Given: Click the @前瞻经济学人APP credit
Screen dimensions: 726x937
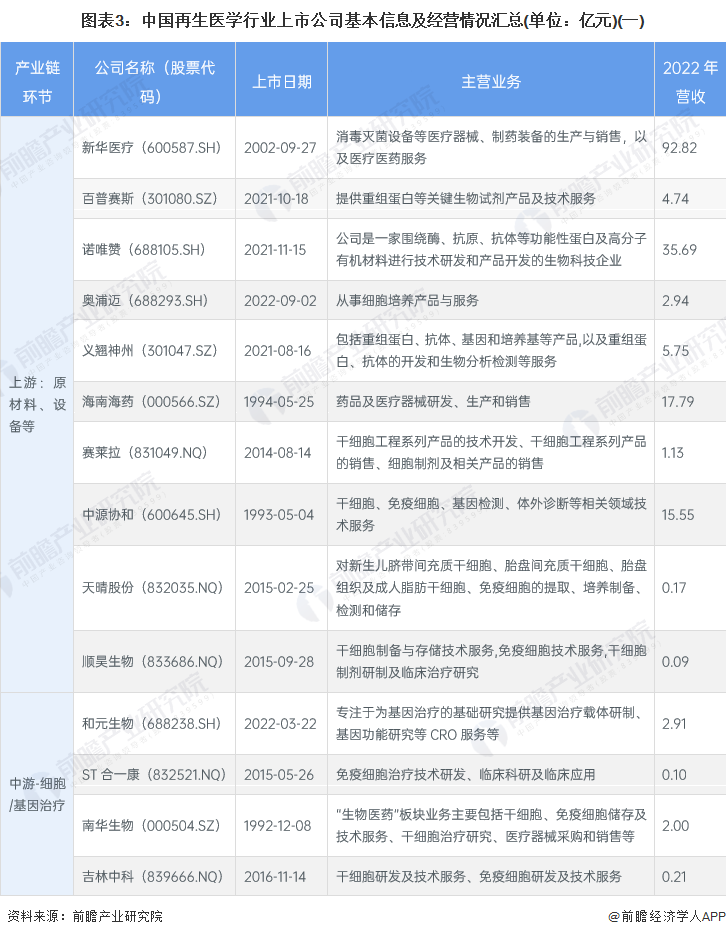Looking at the screenshot, I should 667,916.
